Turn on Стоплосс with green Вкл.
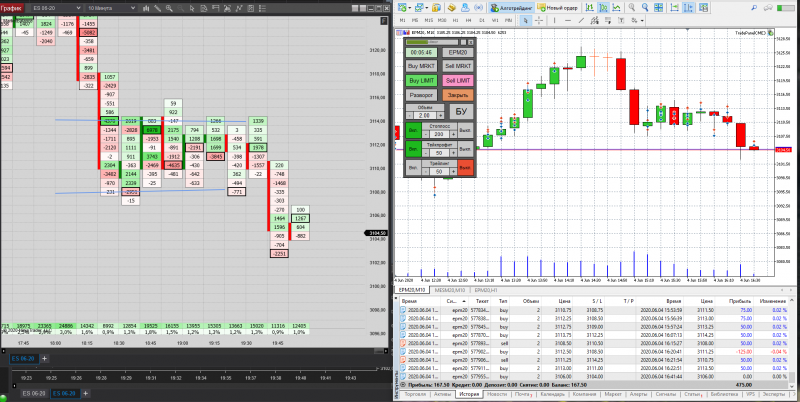The image size is (800, 402). (413, 130)
